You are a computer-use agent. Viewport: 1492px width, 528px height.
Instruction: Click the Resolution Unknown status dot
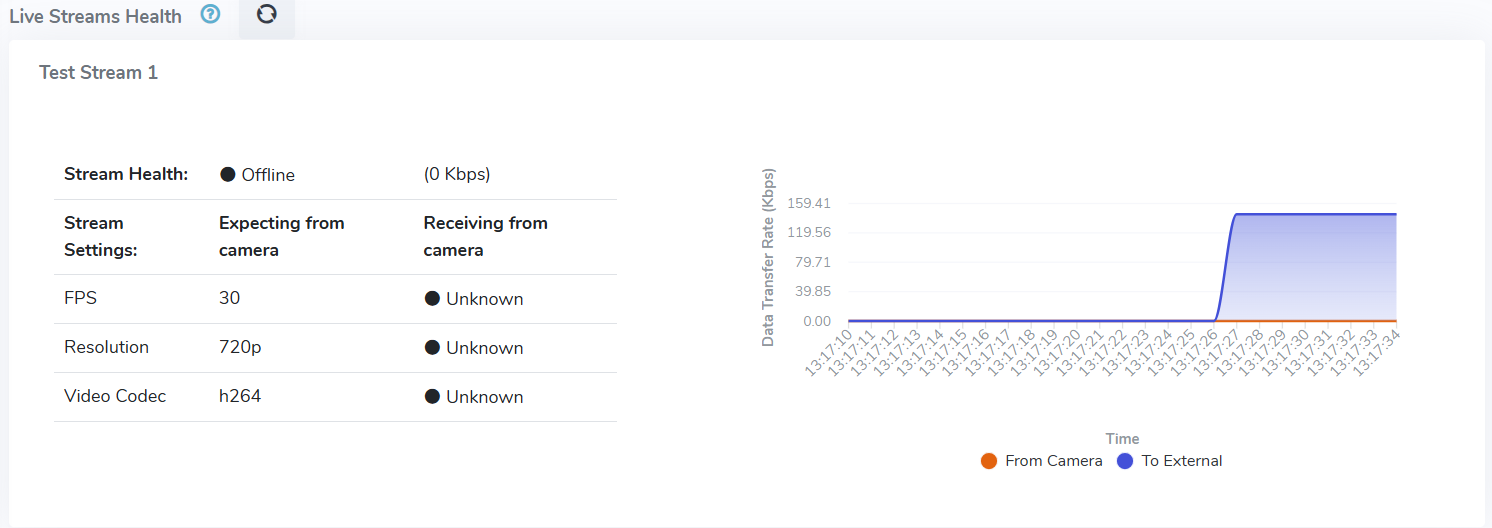(x=432, y=348)
